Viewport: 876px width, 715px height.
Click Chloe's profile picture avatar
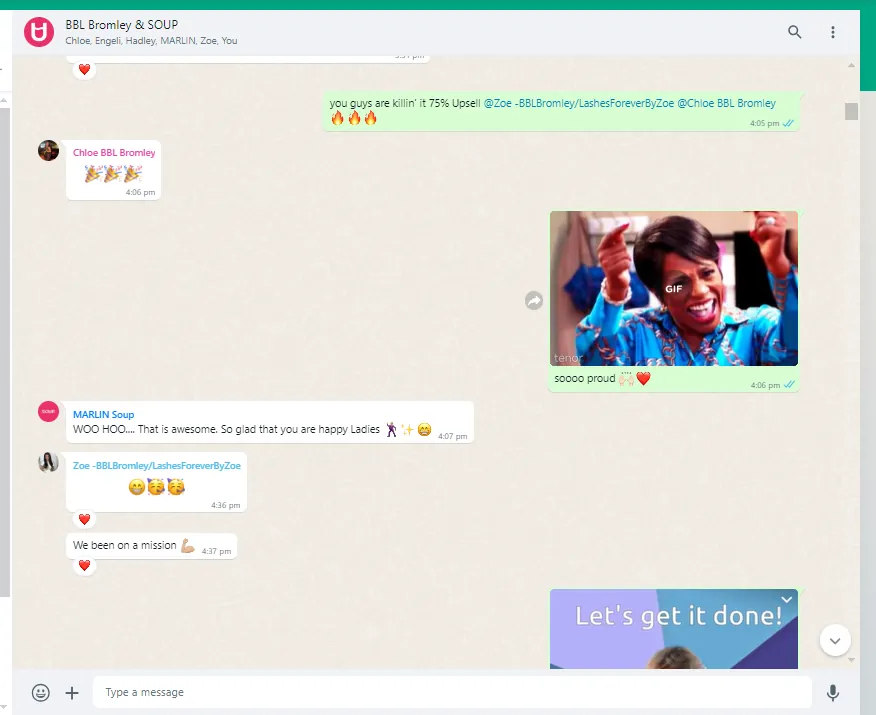coord(49,150)
